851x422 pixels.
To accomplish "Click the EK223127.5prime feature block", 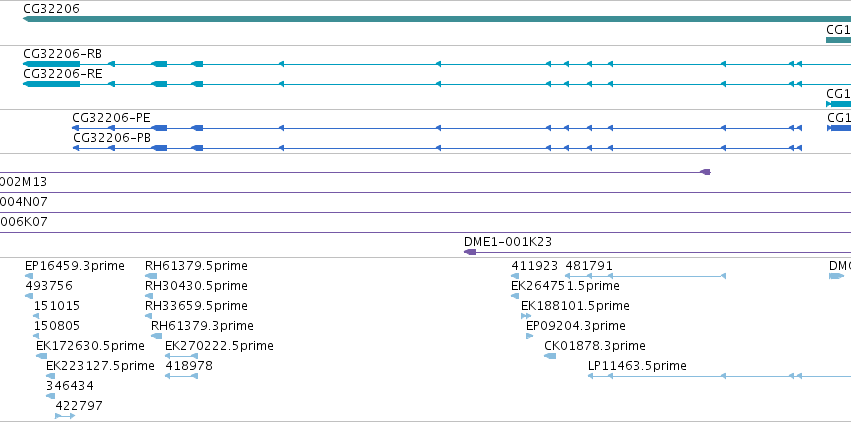I will pos(50,376).
